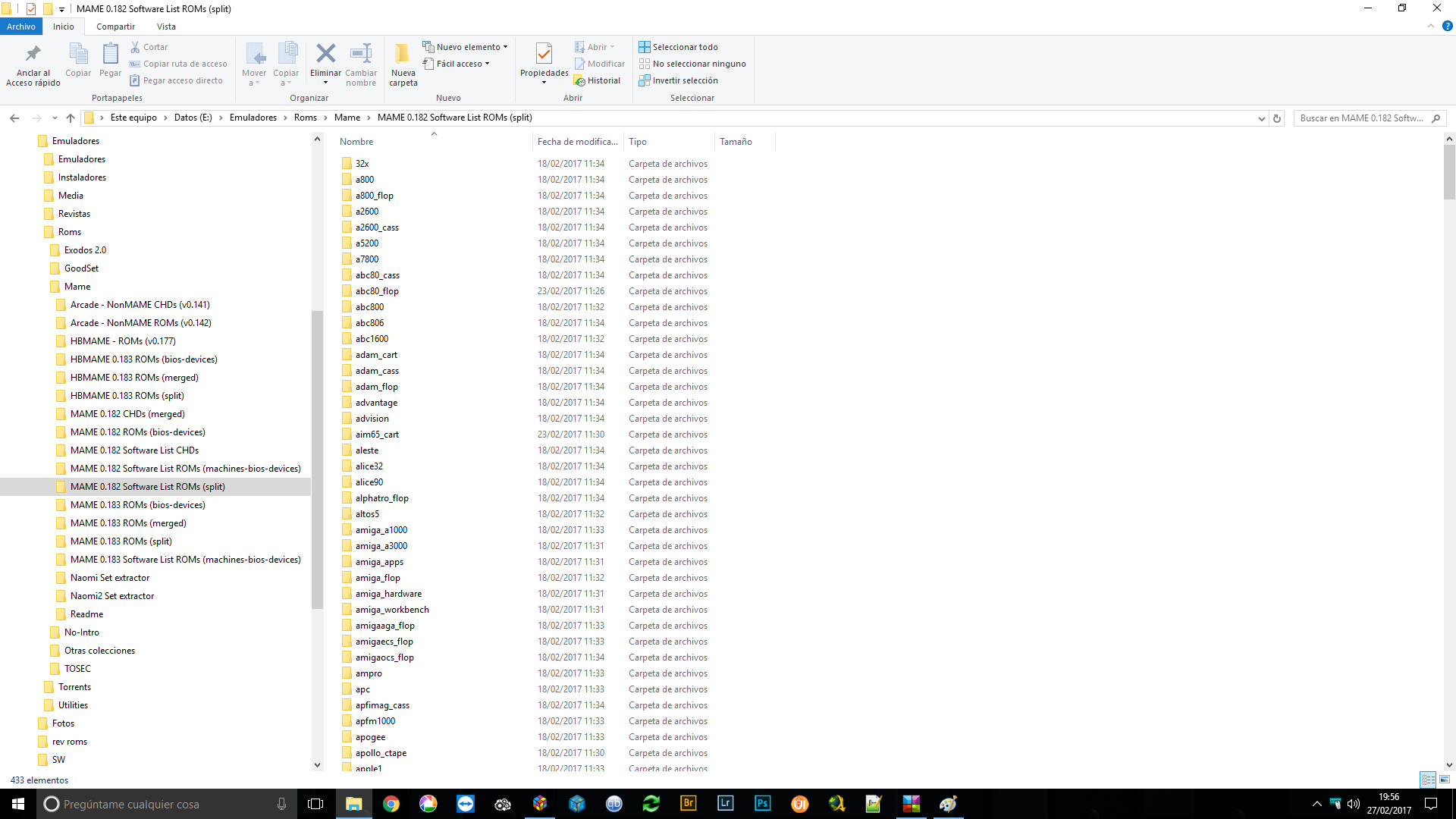Click Datos (E:) in breadcrumb
Screen dimensions: 1456x819
point(193,118)
